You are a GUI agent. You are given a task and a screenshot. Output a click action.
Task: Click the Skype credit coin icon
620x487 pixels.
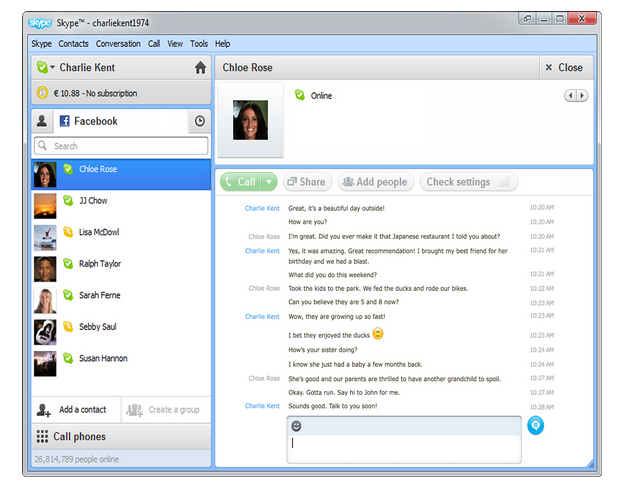pyautogui.click(x=42, y=93)
